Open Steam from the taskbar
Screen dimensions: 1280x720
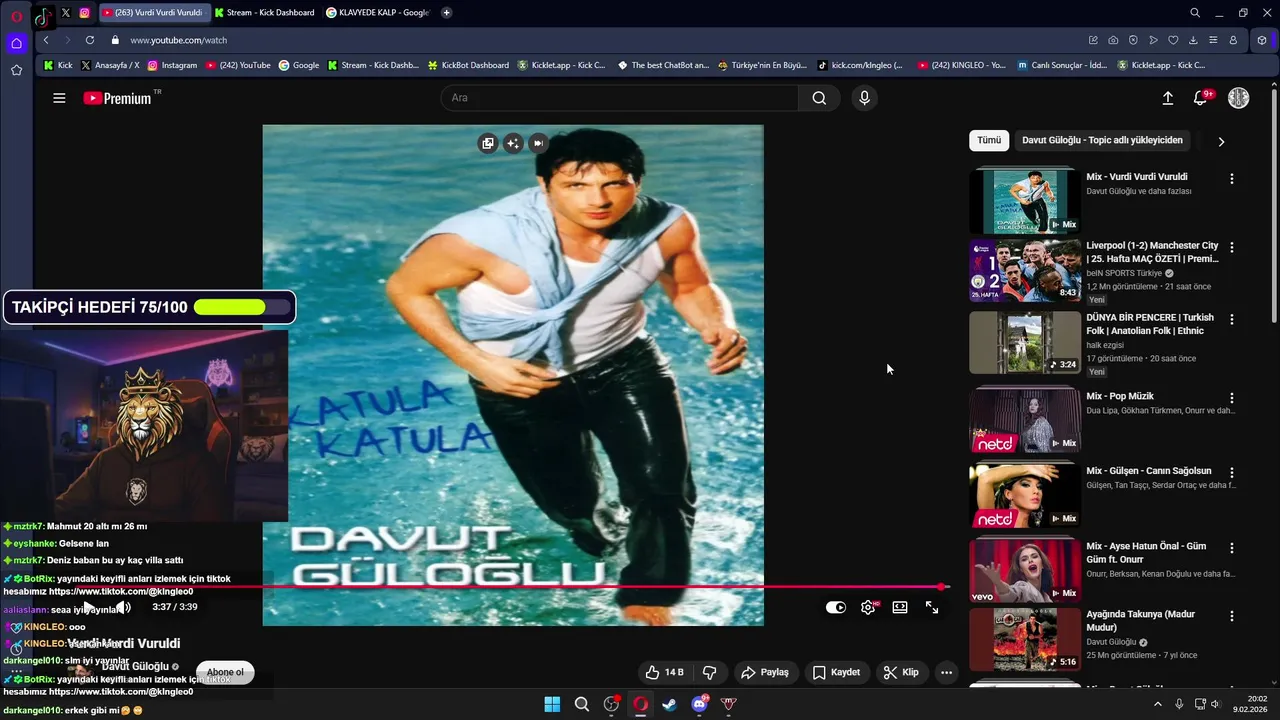click(x=670, y=704)
